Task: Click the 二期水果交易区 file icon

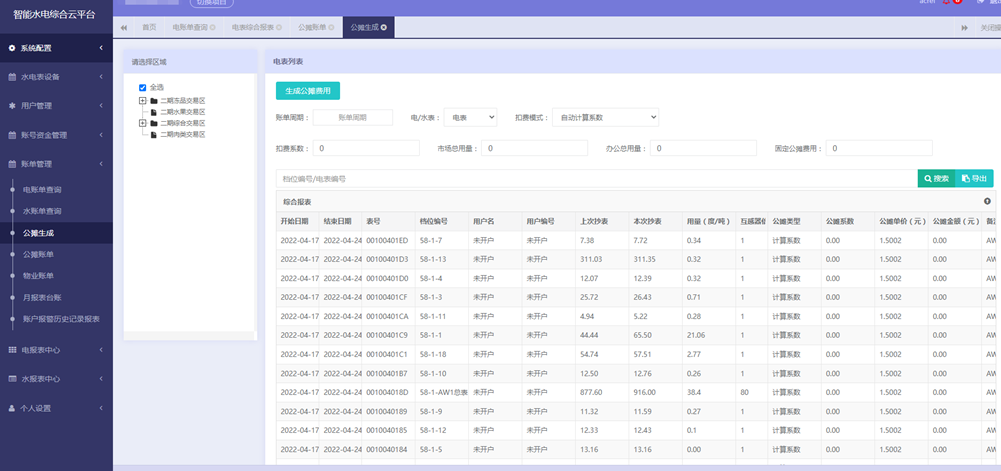Action: 154,112
